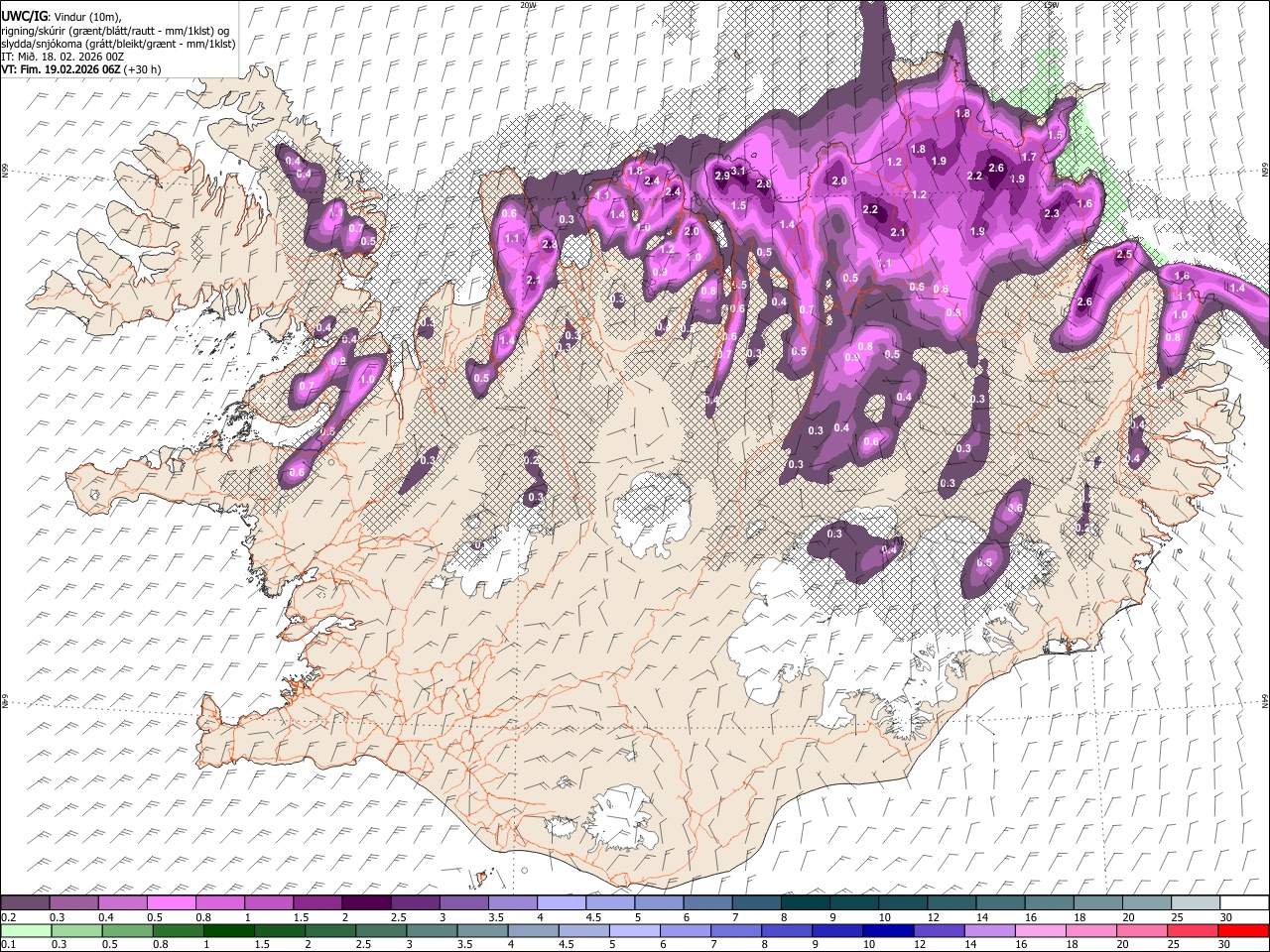1270x952 pixels.
Task: Pick the palest green 0.1 swatch, lower legend
Action: click(x=26, y=930)
